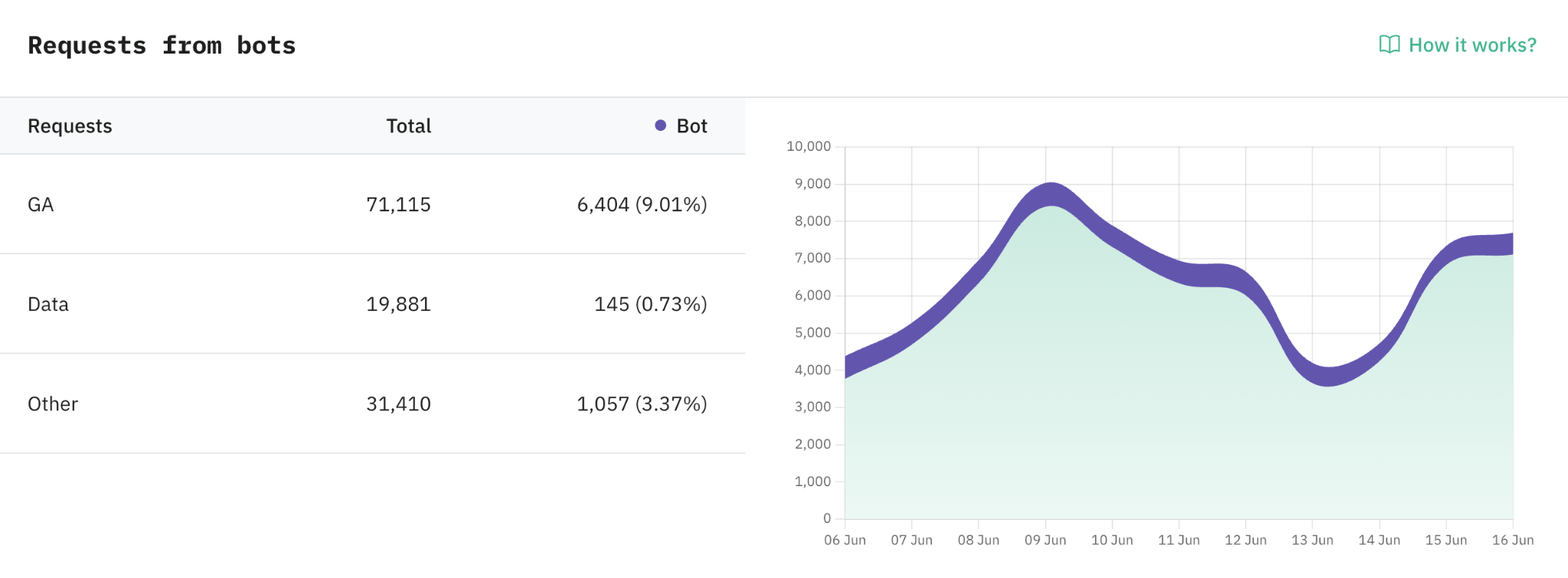
Task: Click the 'Requests' column header
Action: tap(70, 126)
